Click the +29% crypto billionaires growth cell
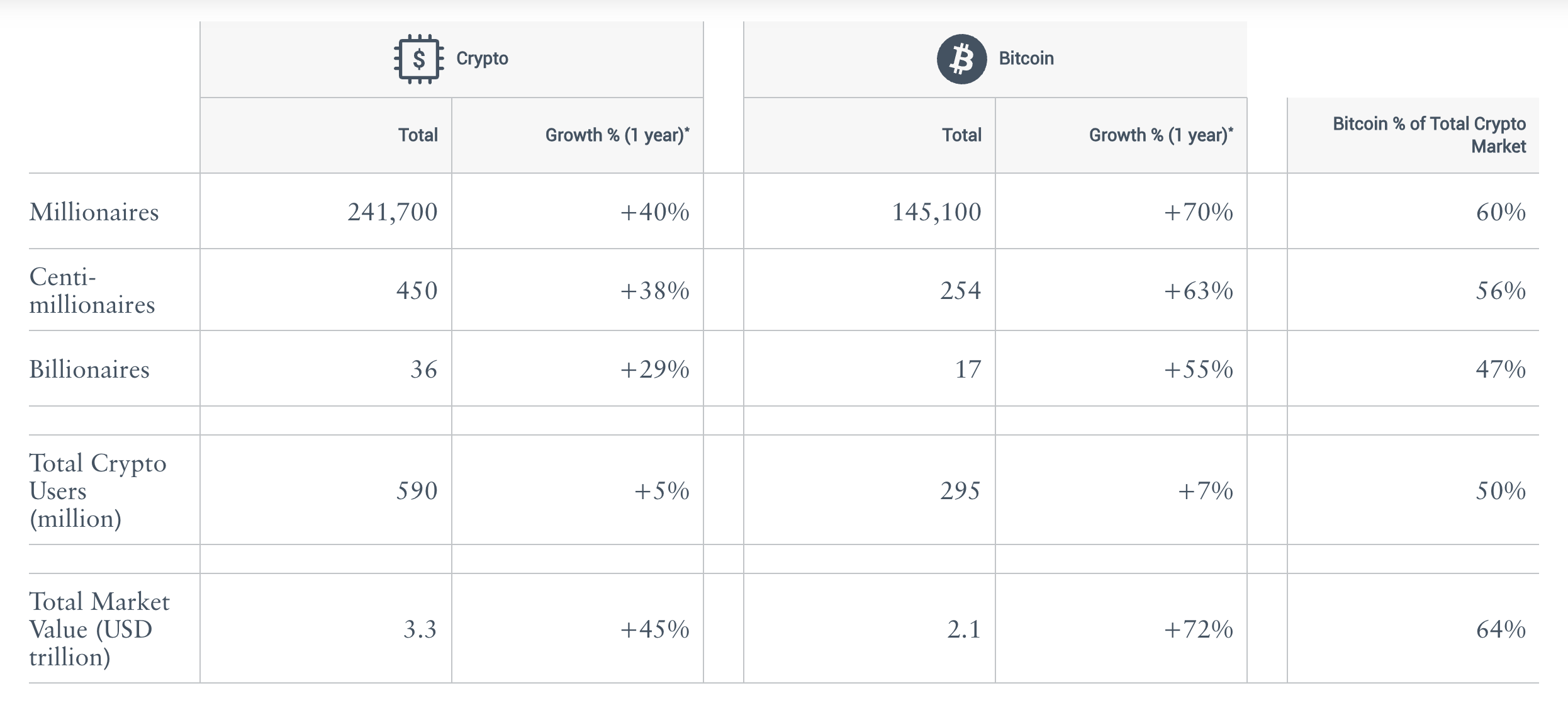The height and width of the screenshot is (710, 1568). (654, 369)
